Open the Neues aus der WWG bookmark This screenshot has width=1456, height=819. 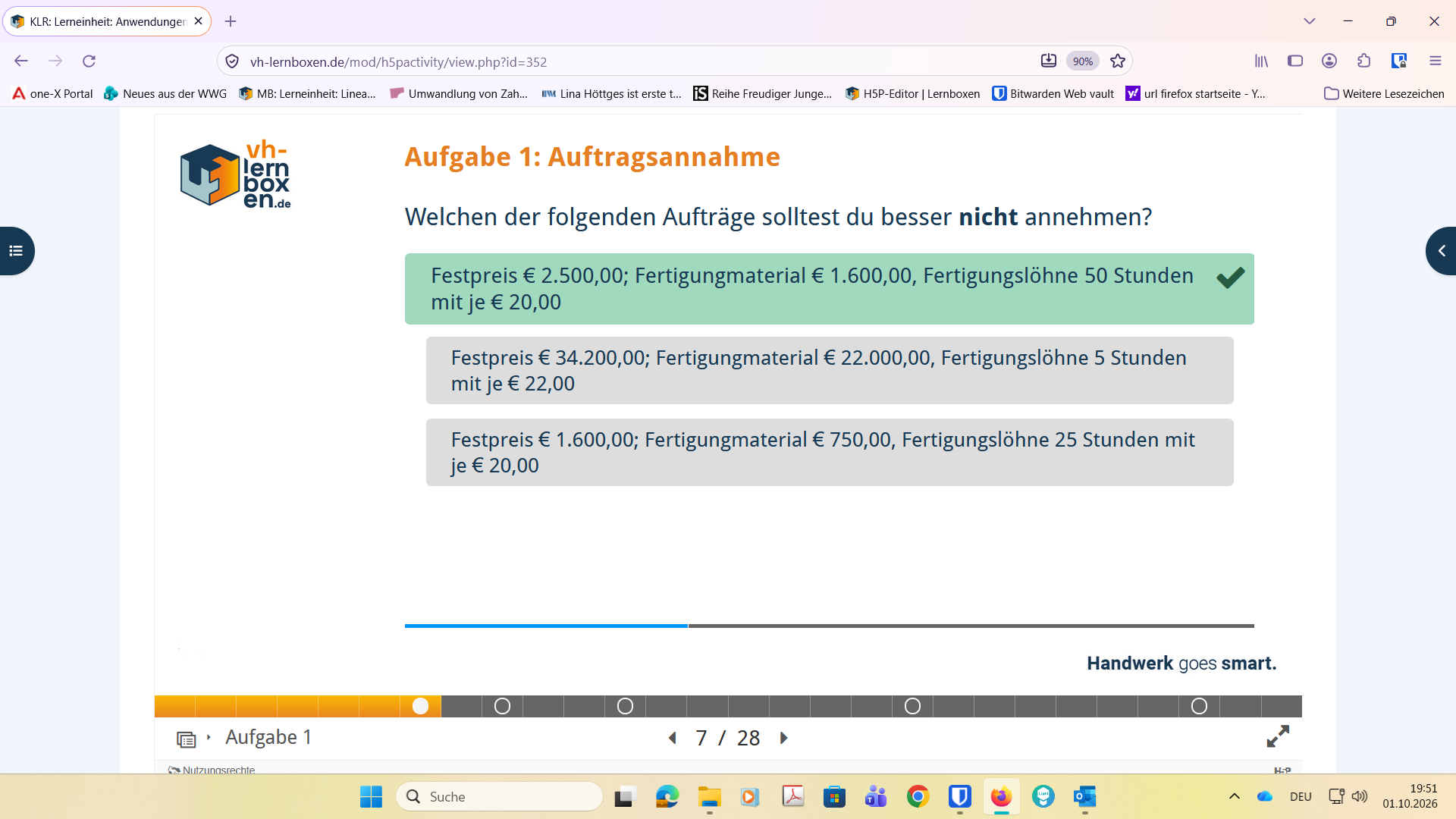(165, 93)
